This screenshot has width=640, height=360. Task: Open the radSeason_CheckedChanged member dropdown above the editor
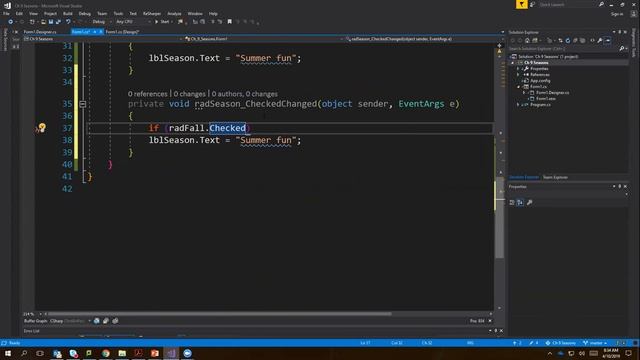424,39
